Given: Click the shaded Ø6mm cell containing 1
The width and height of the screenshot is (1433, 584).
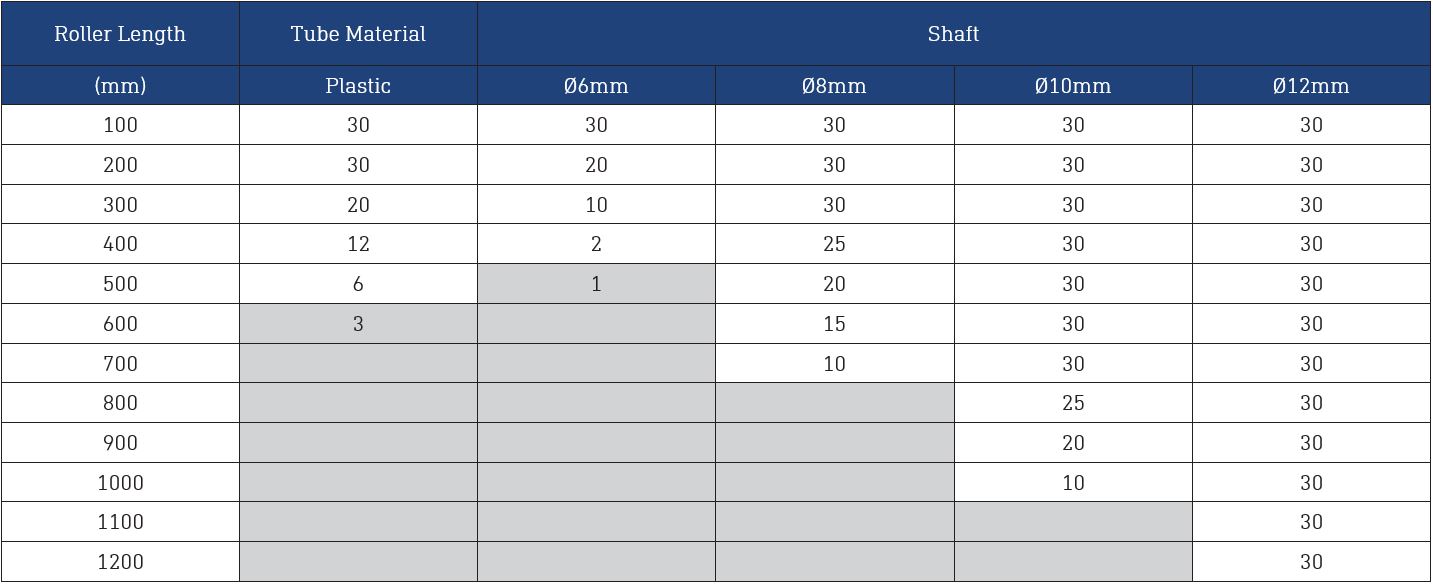Looking at the screenshot, I should tap(596, 284).
